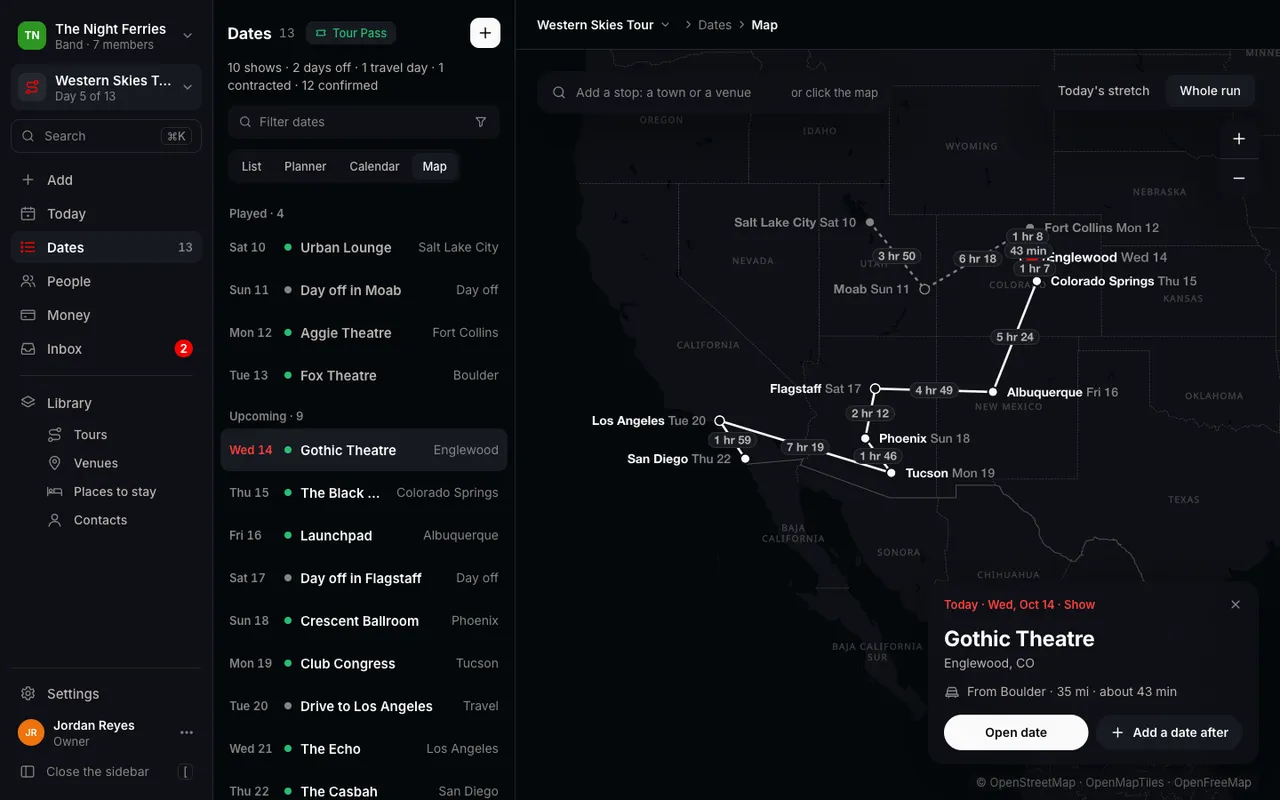Click the Dates breadcrumb link
The height and width of the screenshot is (800, 1280).
715,25
